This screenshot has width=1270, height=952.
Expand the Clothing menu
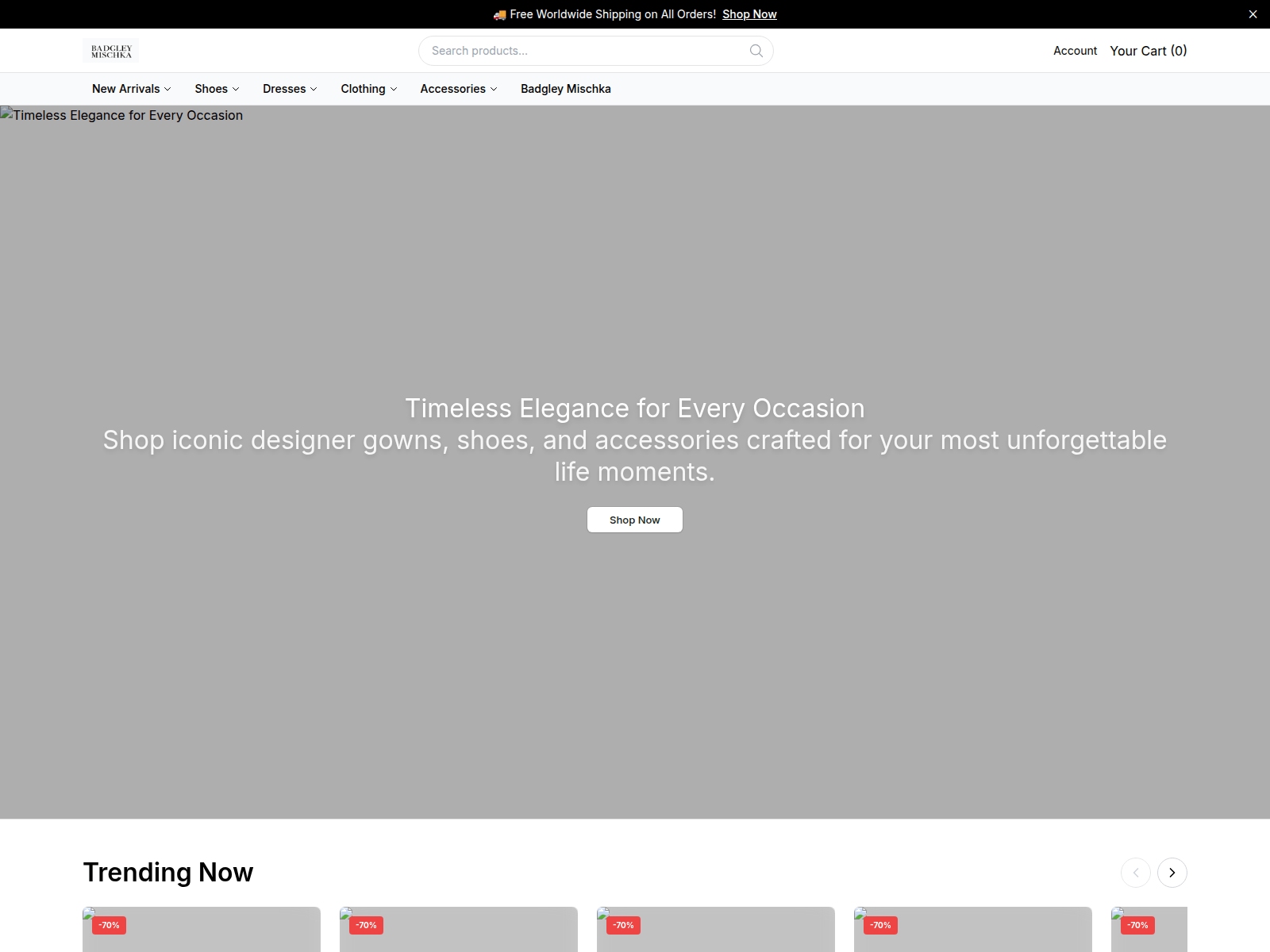coord(368,89)
